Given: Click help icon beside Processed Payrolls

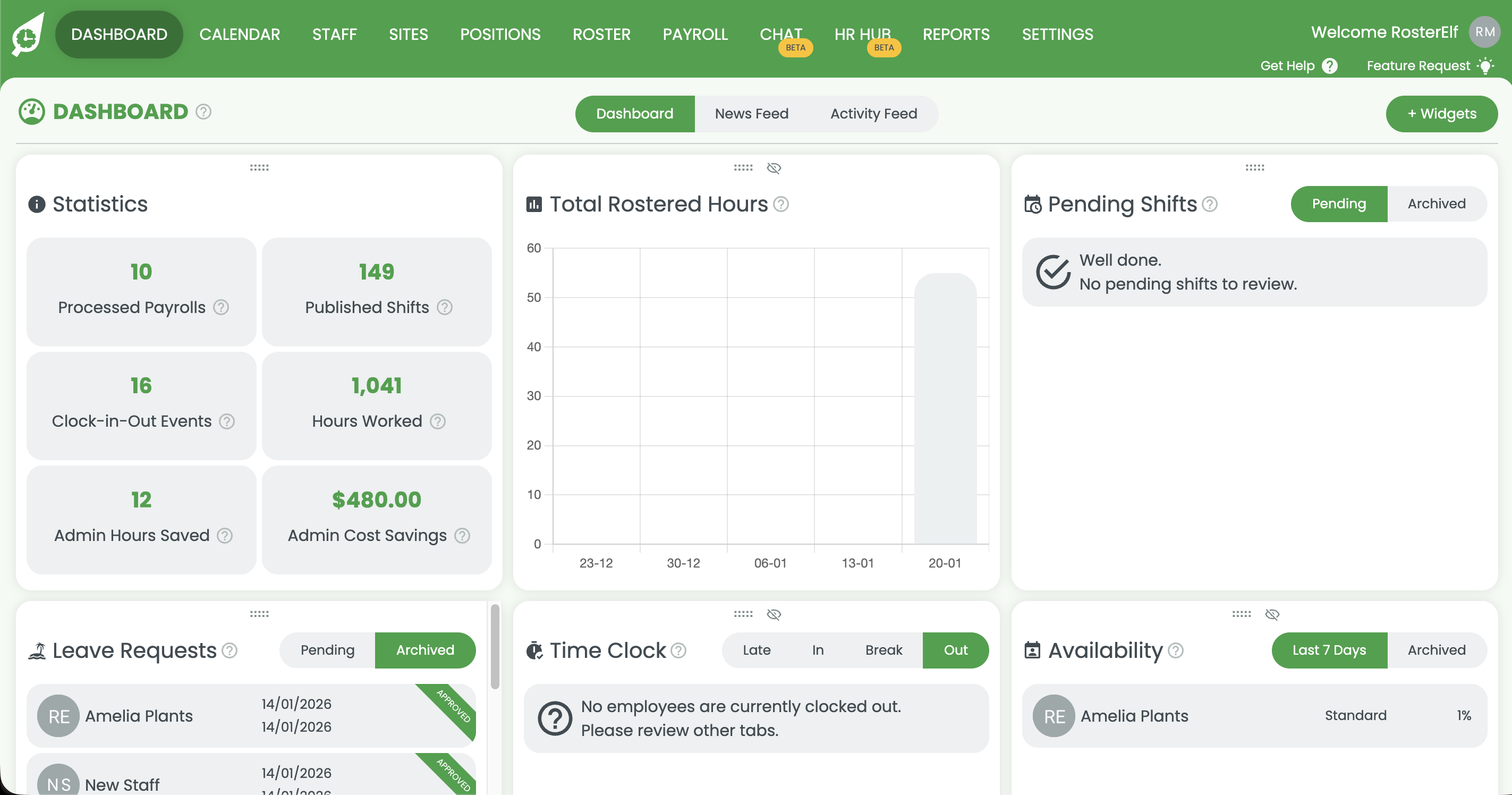Looking at the screenshot, I should (x=220, y=307).
